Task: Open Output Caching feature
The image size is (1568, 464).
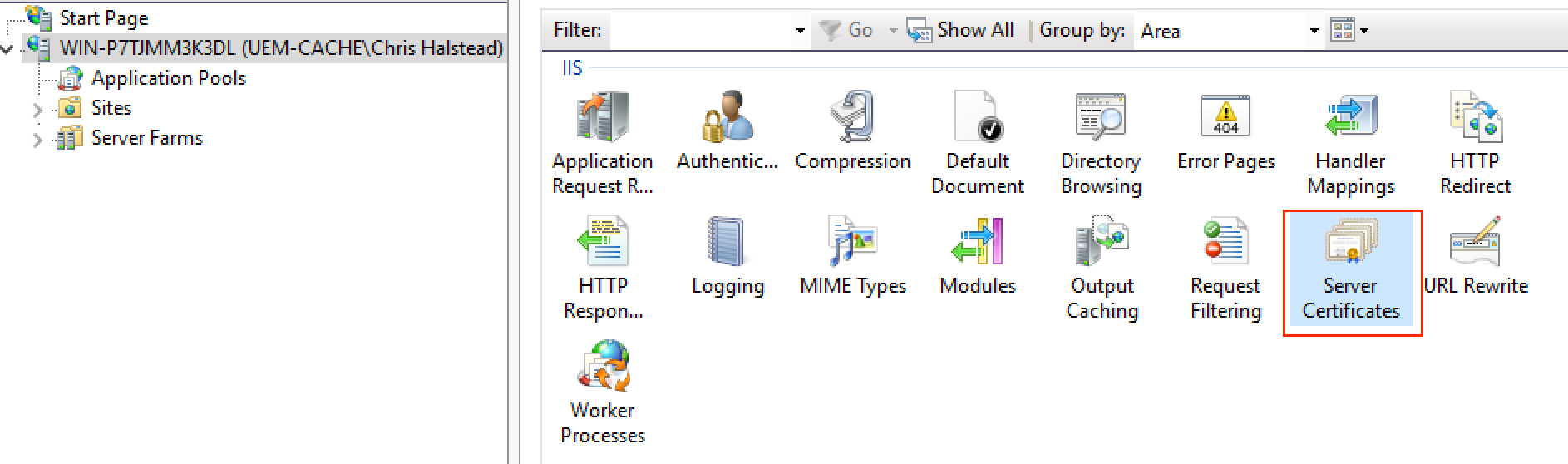Action: (x=1102, y=269)
